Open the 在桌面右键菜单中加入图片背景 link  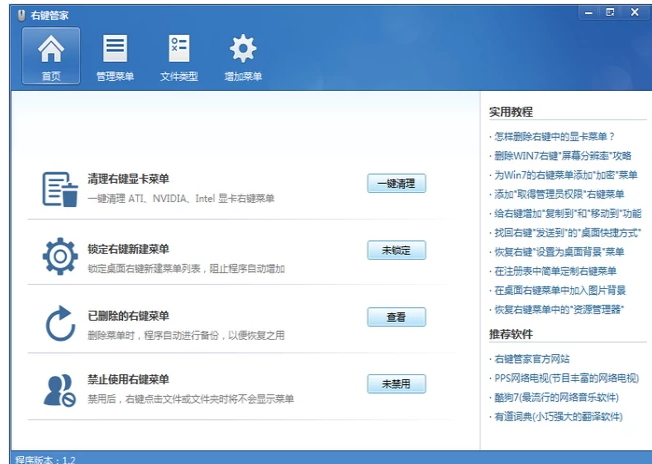point(559,290)
